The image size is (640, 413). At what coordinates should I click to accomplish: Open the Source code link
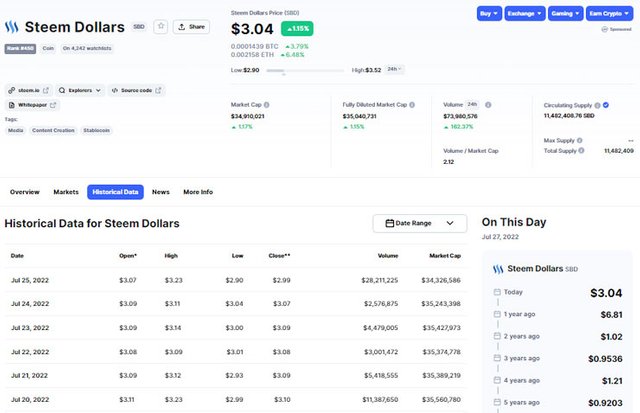136,90
